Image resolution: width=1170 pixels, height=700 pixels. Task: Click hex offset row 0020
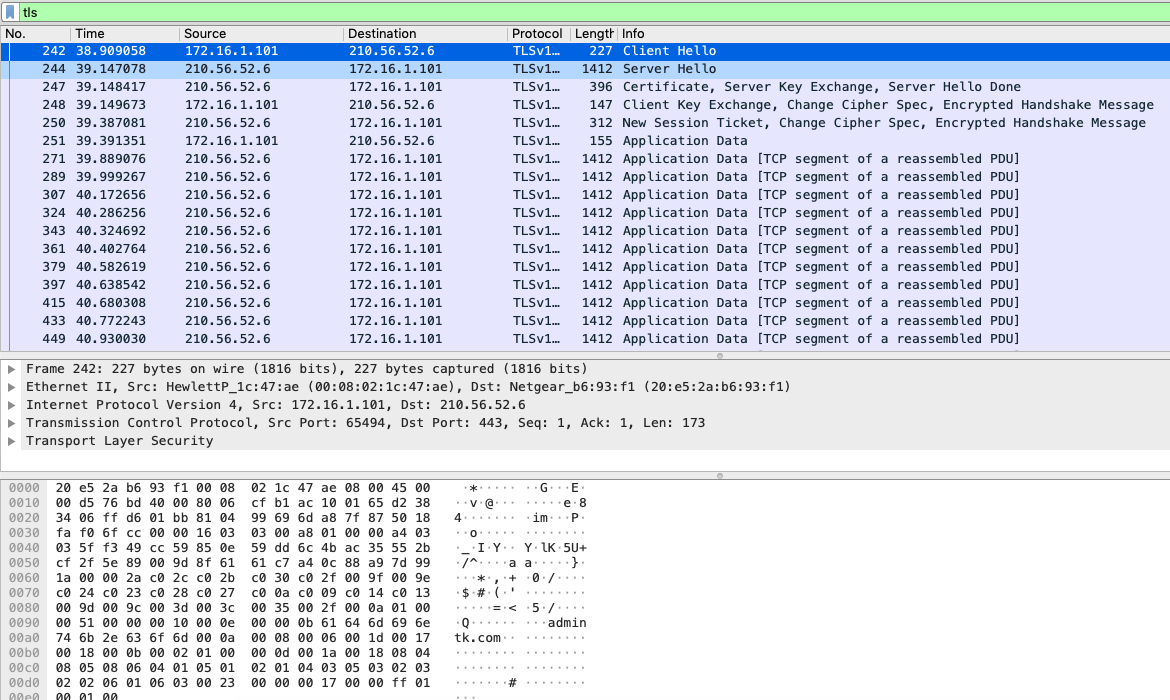pyautogui.click(x=24, y=518)
